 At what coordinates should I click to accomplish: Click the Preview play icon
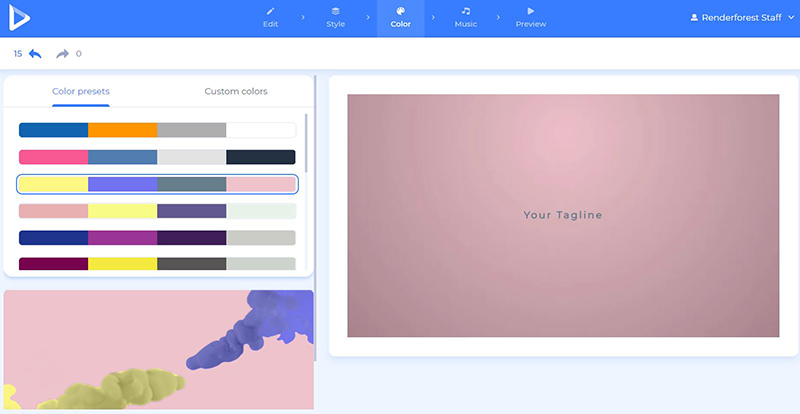(x=531, y=11)
